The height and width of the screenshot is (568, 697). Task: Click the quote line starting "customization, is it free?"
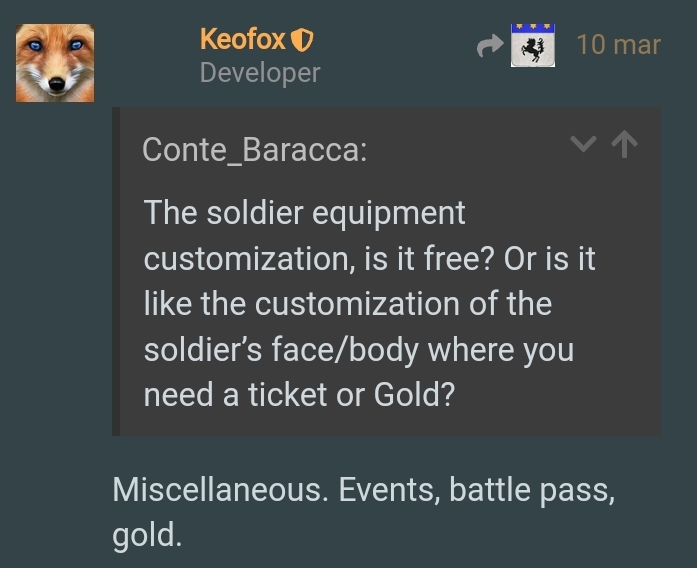pos(369,258)
